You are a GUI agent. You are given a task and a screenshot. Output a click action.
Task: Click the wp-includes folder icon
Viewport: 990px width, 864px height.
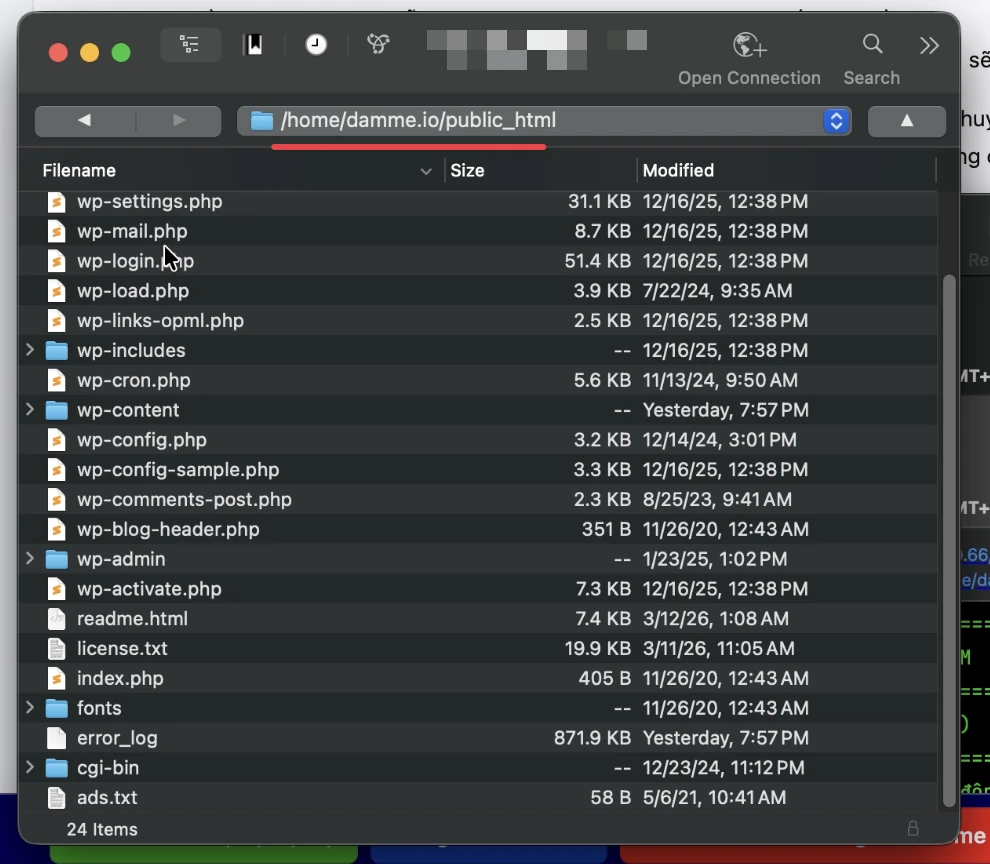(x=56, y=351)
